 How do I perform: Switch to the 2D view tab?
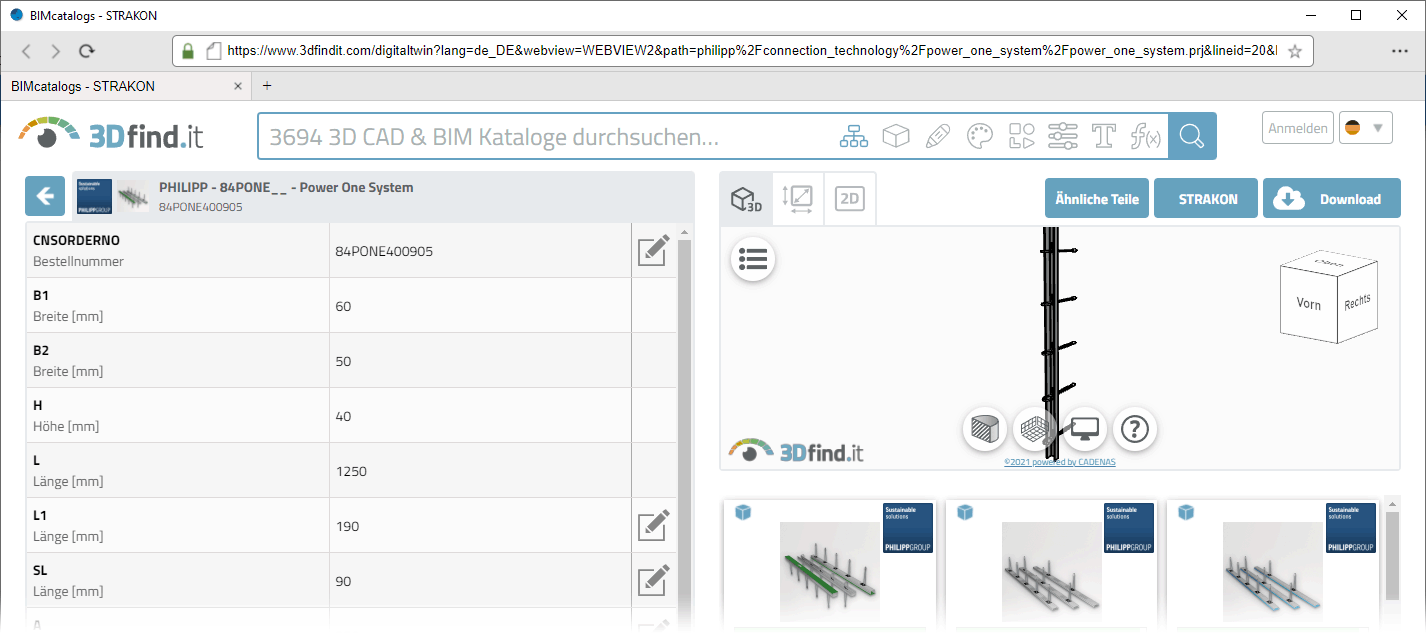[850, 198]
